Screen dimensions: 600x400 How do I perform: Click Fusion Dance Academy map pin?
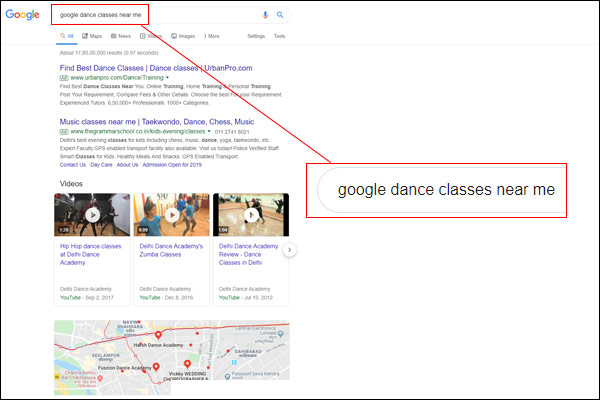pos(156,367)
